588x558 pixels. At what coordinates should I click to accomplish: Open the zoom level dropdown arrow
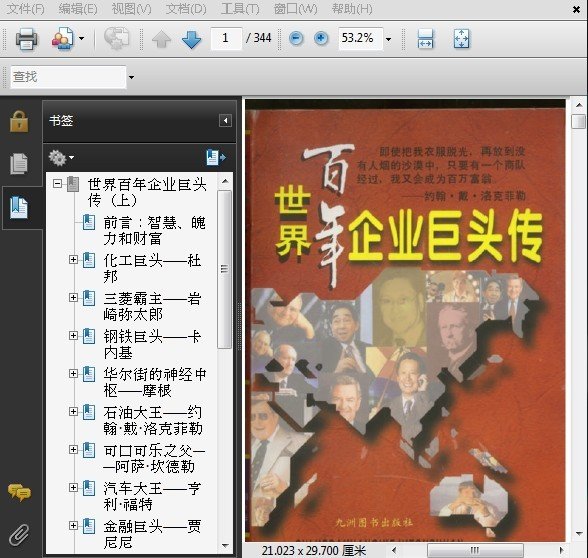tap(388, 39)
